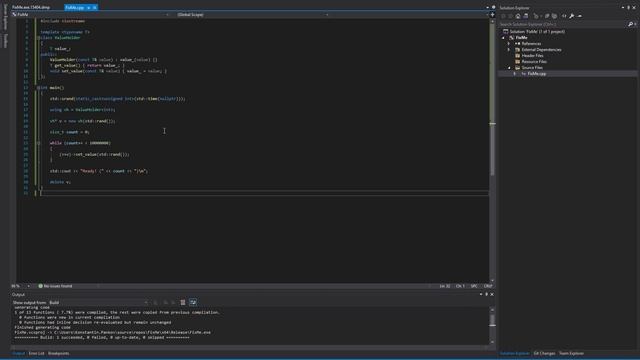
Task: Switch to the Git Changes tab
Action: (544, 353)
